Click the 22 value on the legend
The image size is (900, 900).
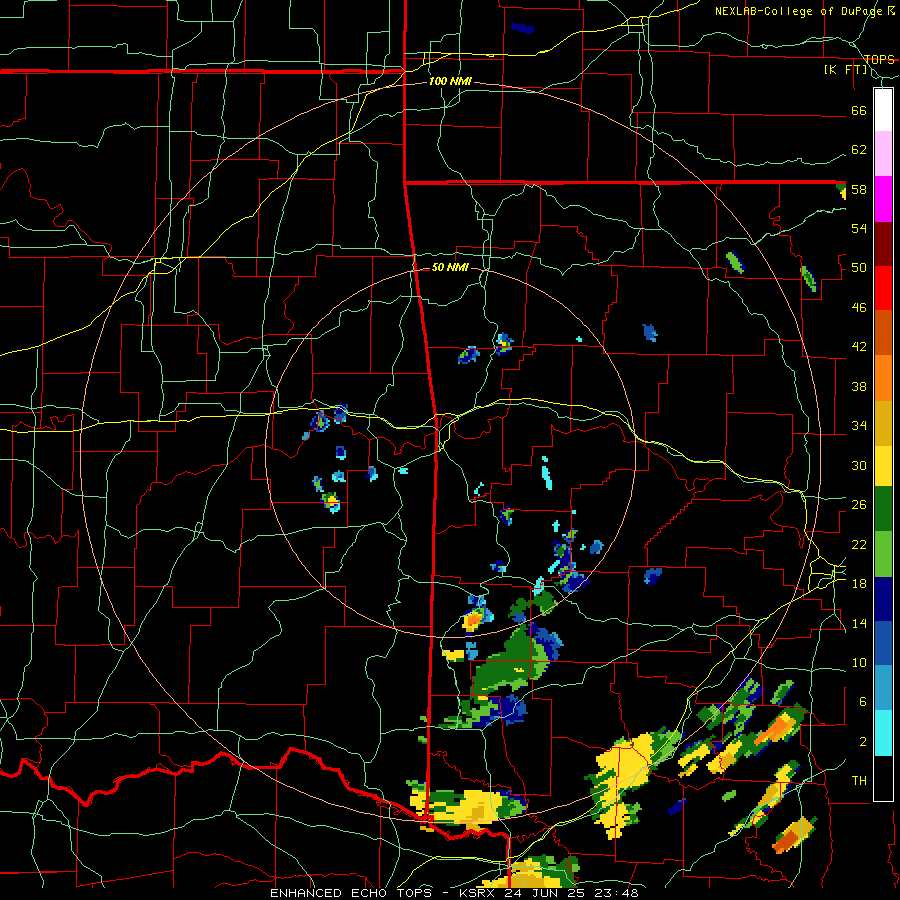pyautogui.click(x=859, y=544)
